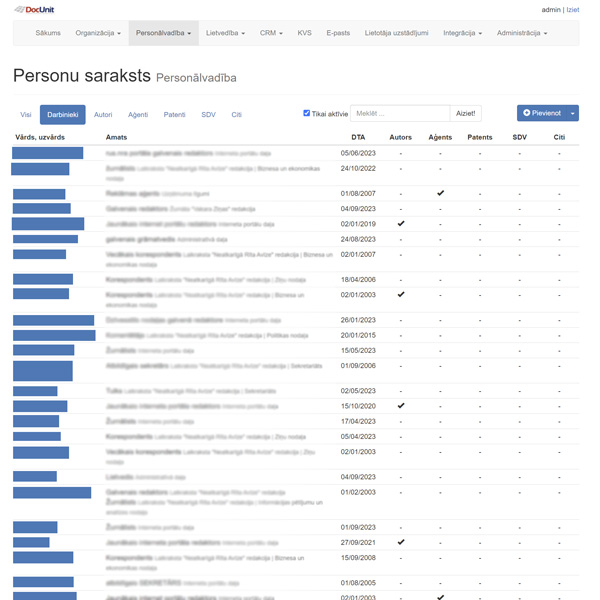
Task: Click Autors checkmark for the 02/01/2019 row
Action: pyautogui.click(x=401, y=224)
